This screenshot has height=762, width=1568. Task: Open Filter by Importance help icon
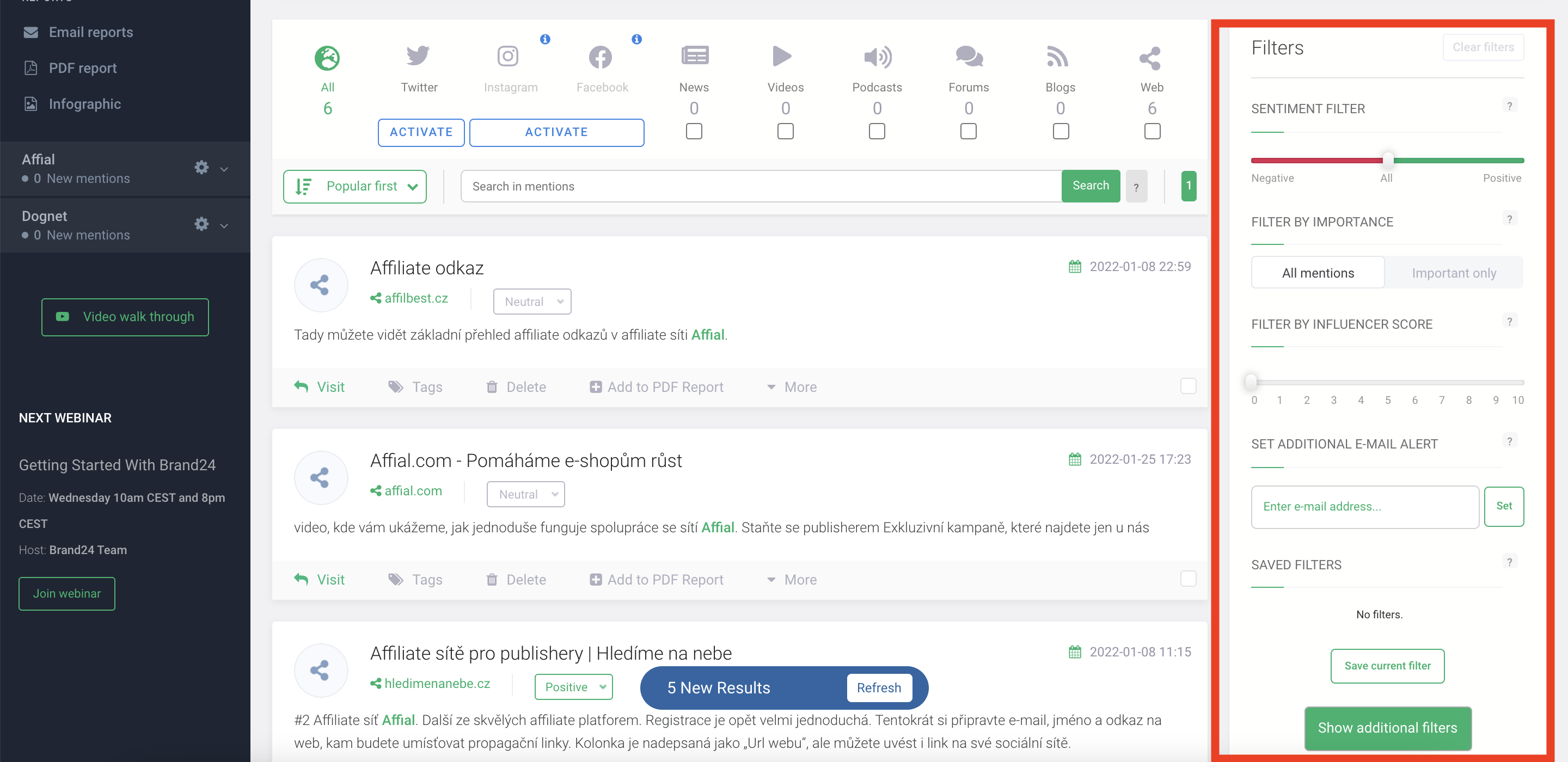(1509, 218)
